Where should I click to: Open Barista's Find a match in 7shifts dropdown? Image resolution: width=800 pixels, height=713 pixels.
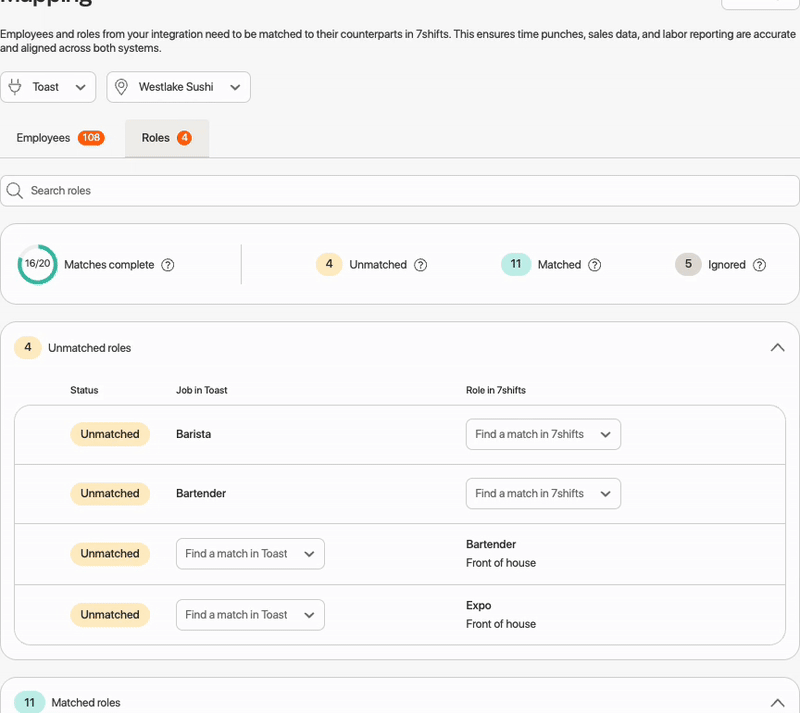tap(543, 434)
